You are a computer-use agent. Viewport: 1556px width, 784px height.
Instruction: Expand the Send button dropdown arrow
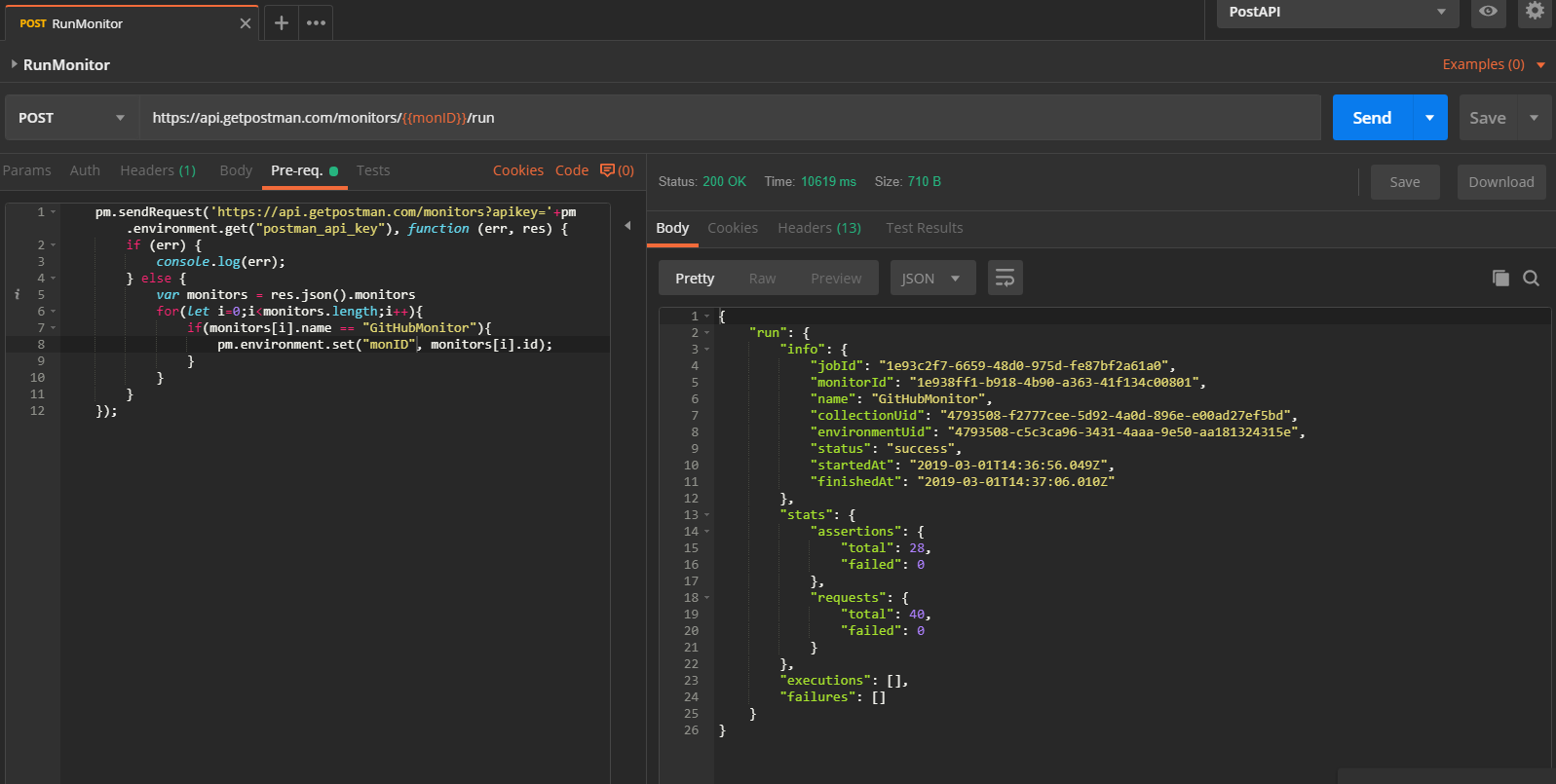click(x=1429, y=118)
